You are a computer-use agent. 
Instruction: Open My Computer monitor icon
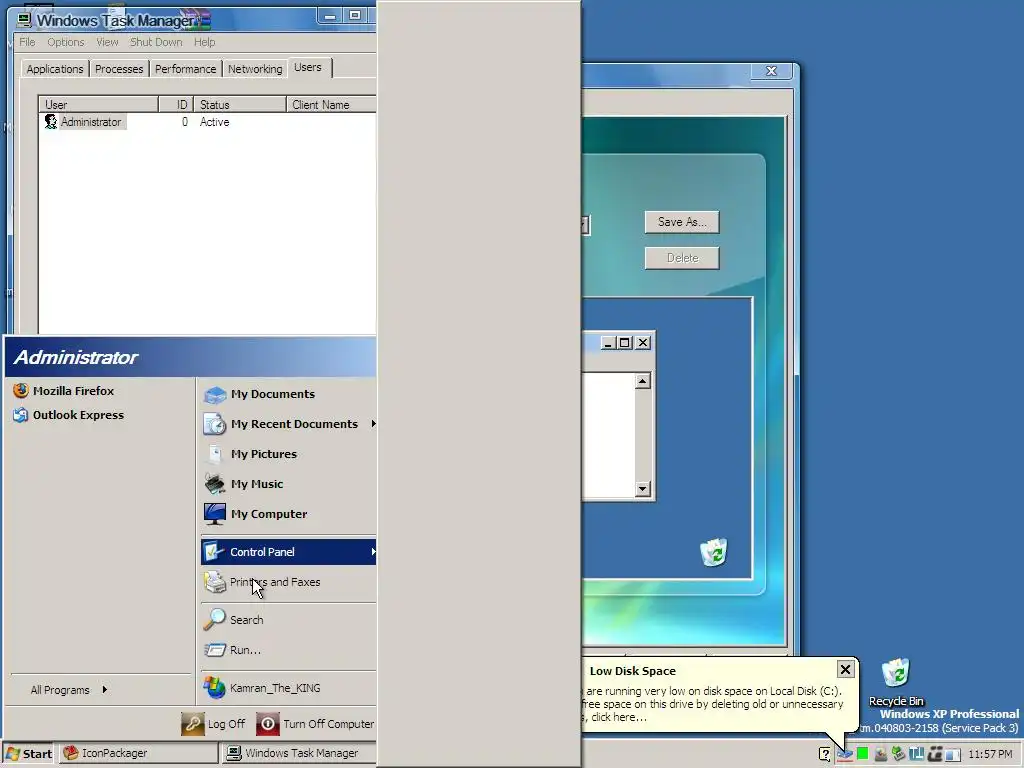pos(214,514)
